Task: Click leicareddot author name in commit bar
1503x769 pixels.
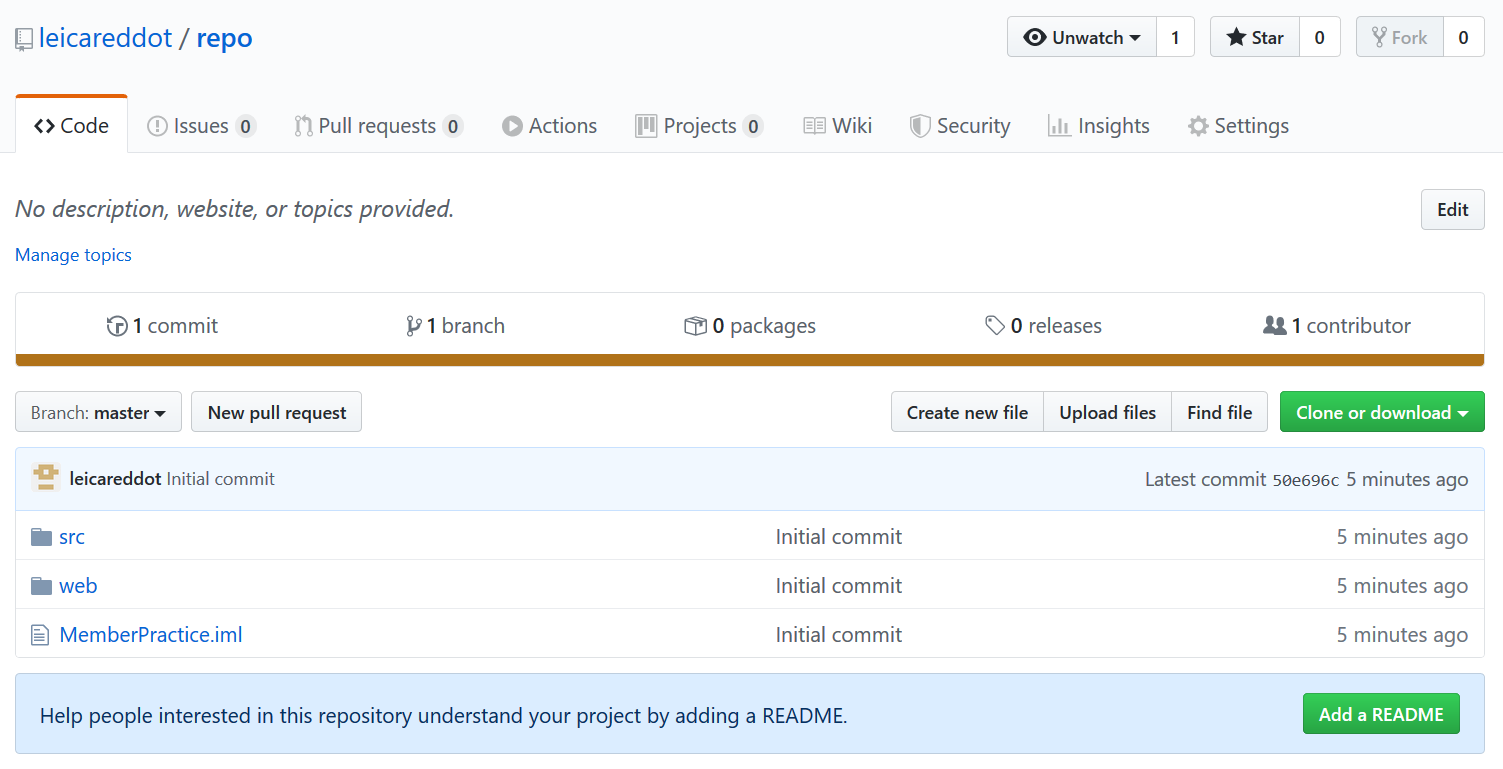Action: 115,479
